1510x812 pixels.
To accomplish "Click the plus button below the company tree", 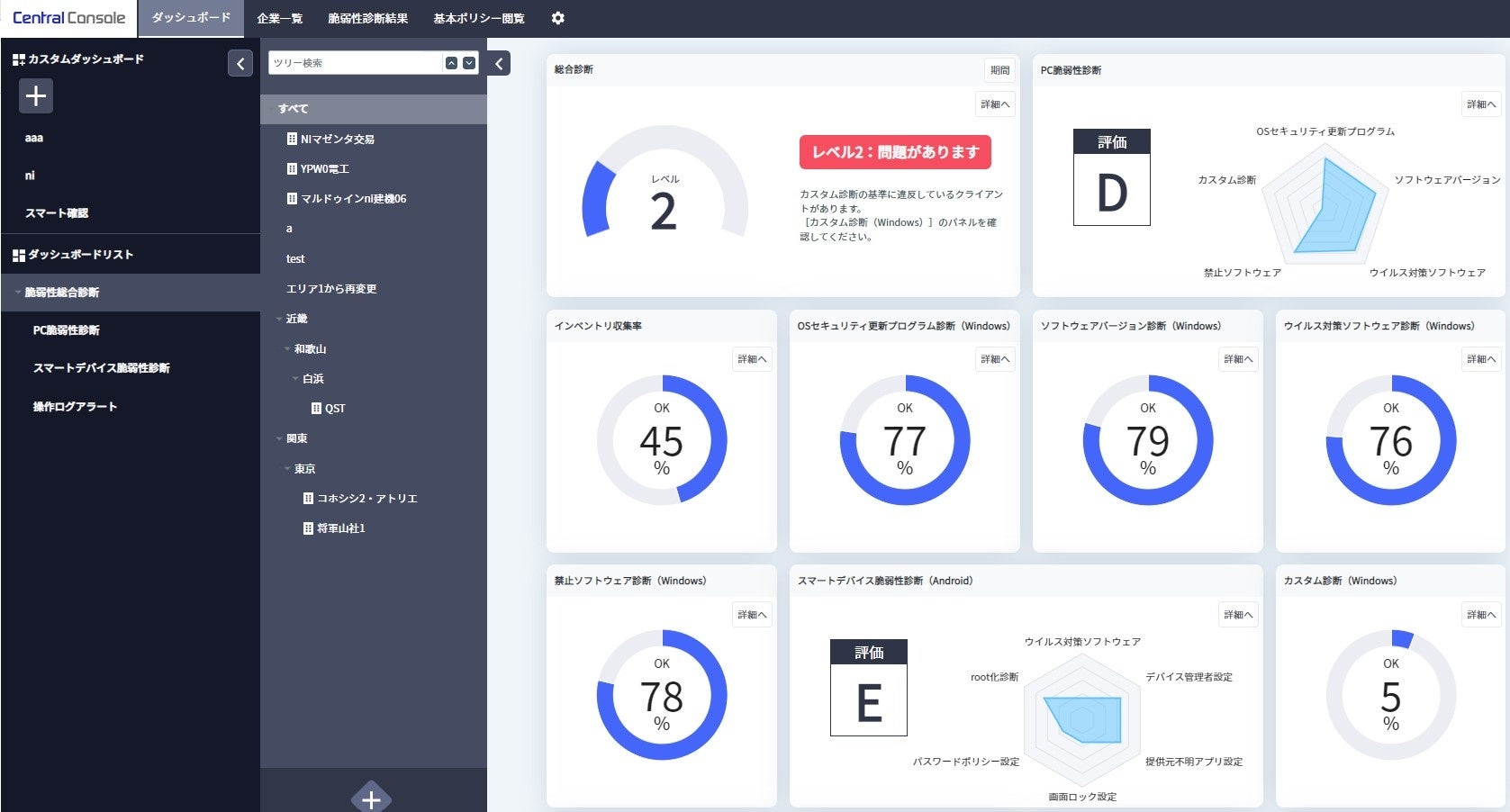I will (371, 798).
